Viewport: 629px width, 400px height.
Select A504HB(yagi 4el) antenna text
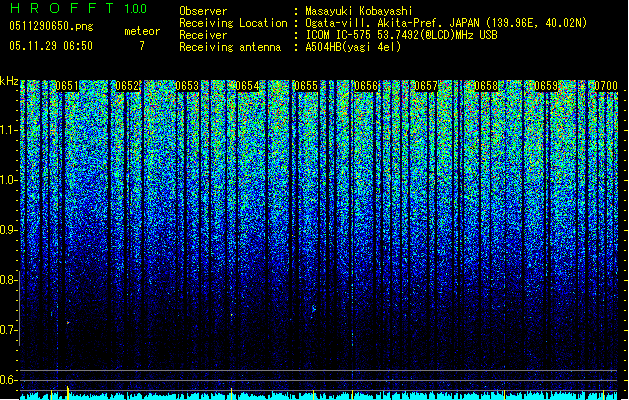(353, 47)
